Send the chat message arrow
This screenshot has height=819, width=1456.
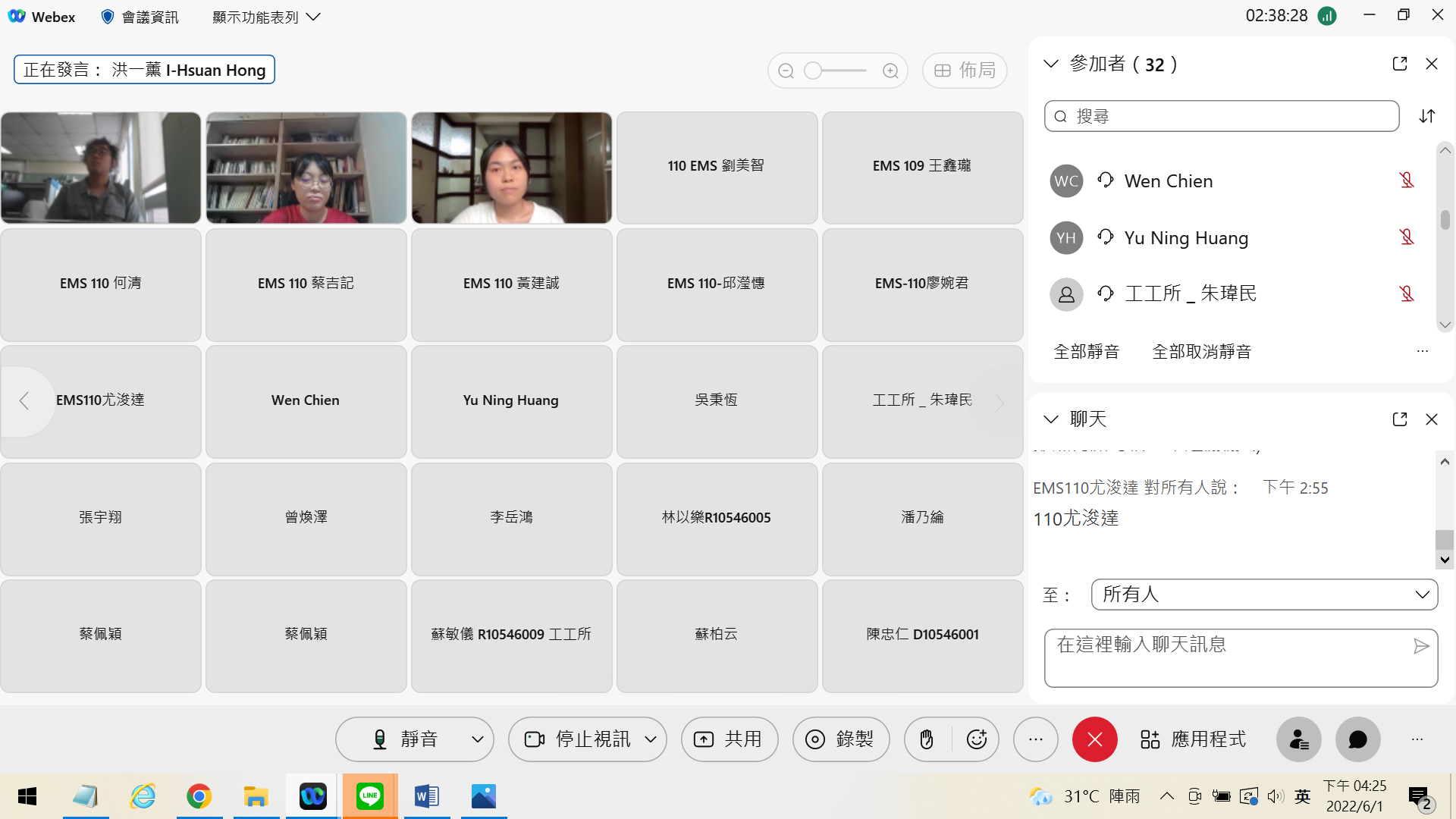pos(1421,646)
